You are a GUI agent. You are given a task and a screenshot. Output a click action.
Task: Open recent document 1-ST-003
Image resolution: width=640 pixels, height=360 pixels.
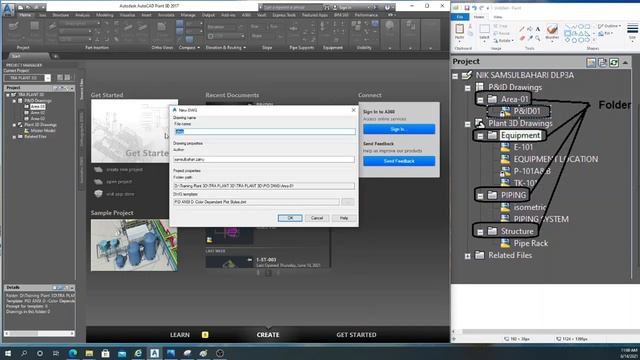coord(268,262)
